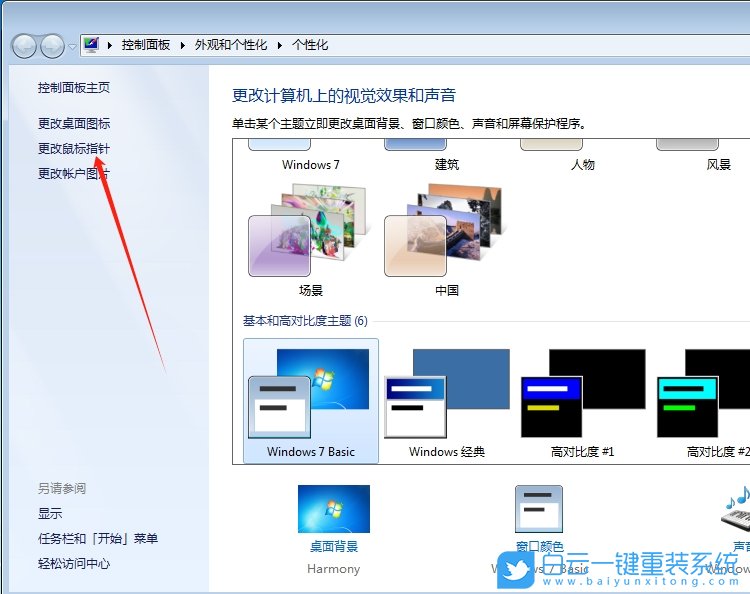Click the Harmony text under 桌面背景

333,569
